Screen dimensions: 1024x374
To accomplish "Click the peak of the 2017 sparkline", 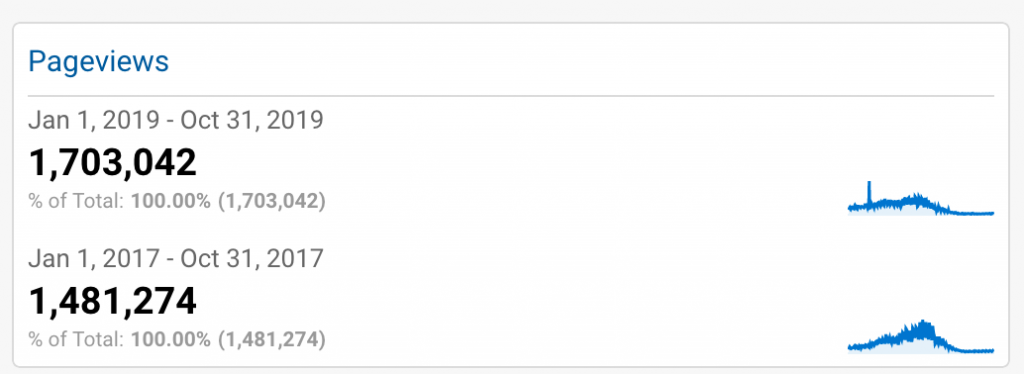I will [x=923, y=324].
